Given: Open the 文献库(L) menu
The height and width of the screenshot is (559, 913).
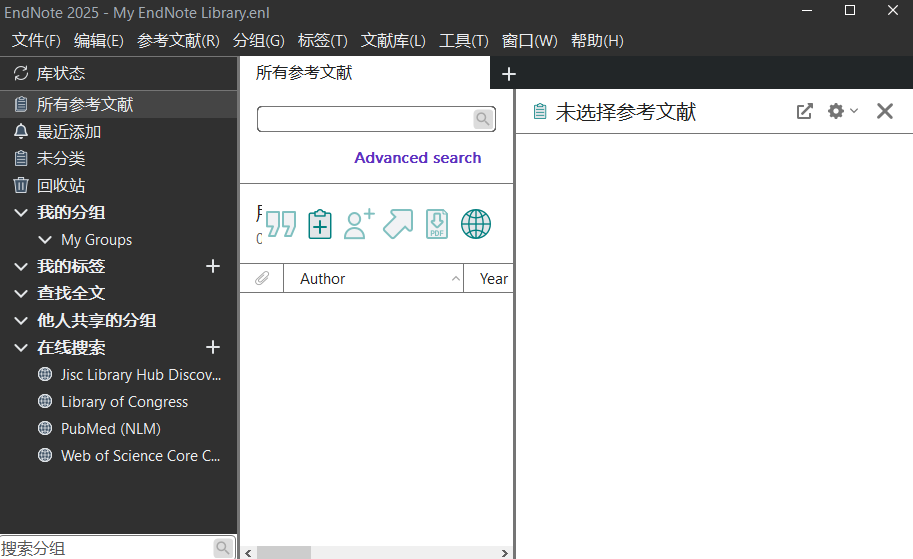Looking at the screenshot, I should [x=393, y=41].
